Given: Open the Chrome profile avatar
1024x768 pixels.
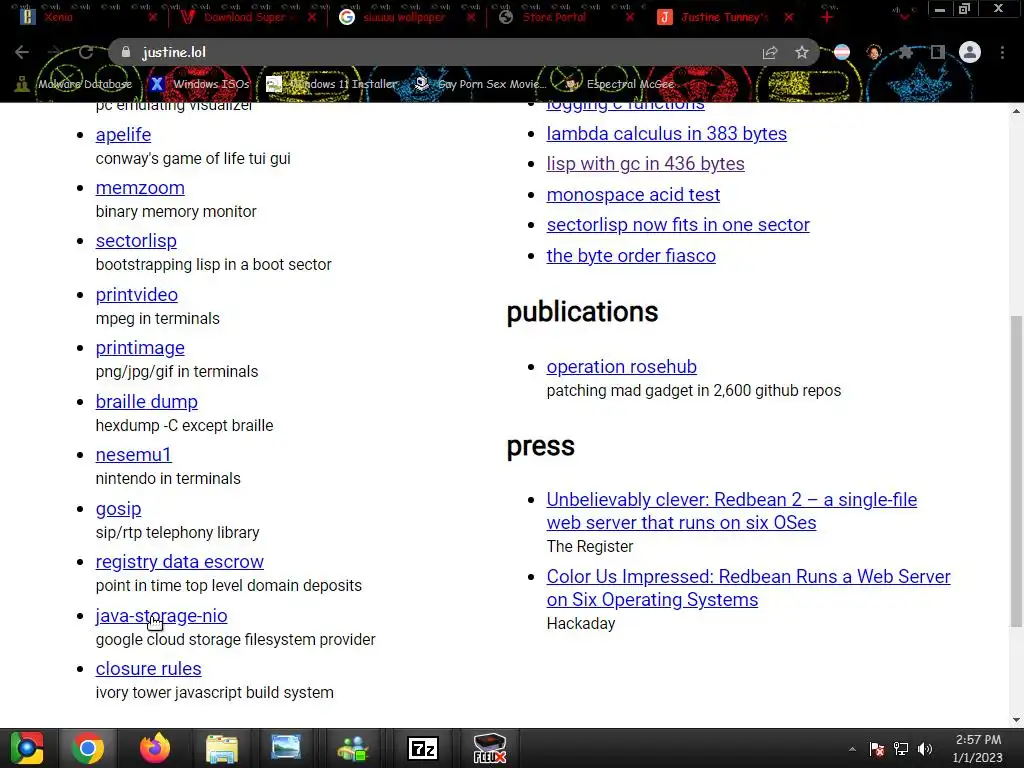Looking at the screenshot, I should [970, 52].
